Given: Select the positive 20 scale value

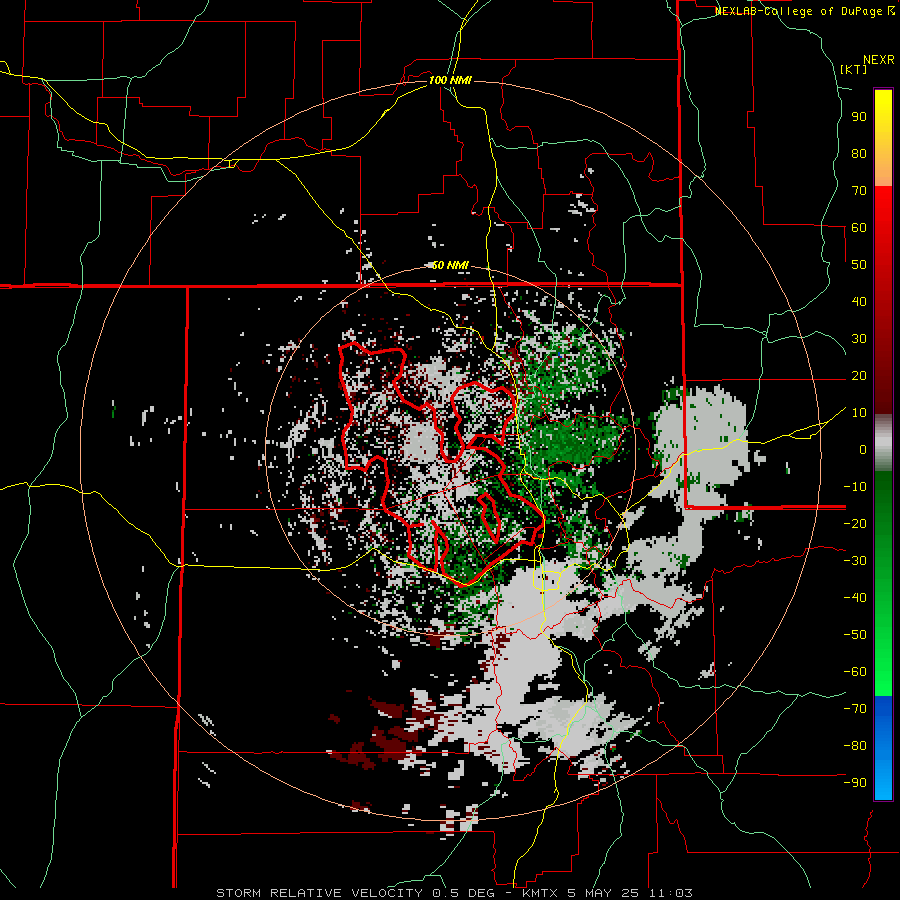Looking at the screenshot, I should (x=859, y=376).
